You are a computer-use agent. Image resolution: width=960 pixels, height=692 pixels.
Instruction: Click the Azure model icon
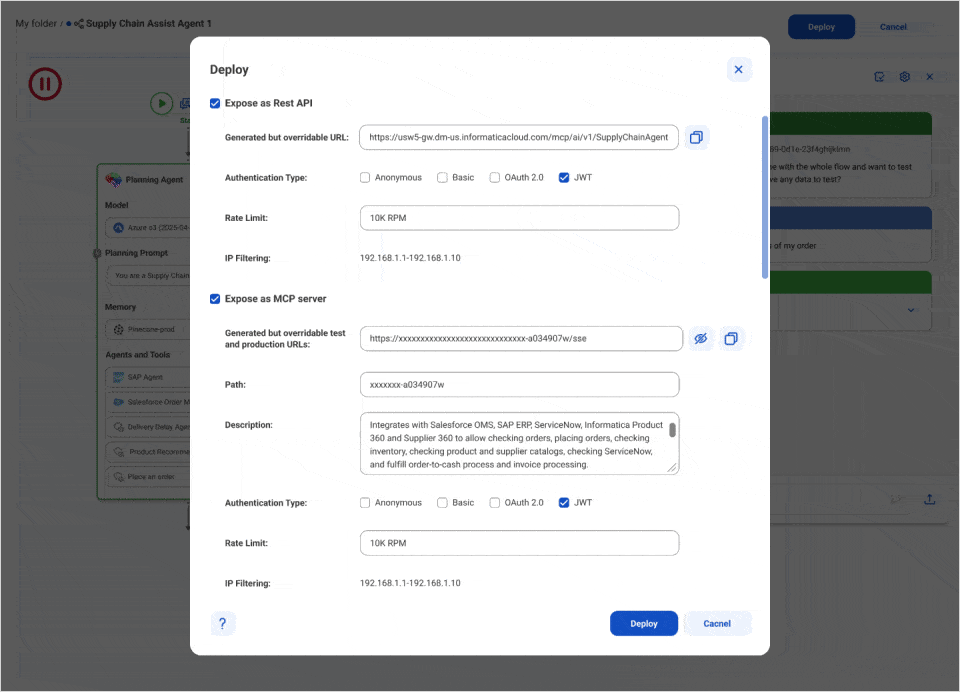pos(119,228)
